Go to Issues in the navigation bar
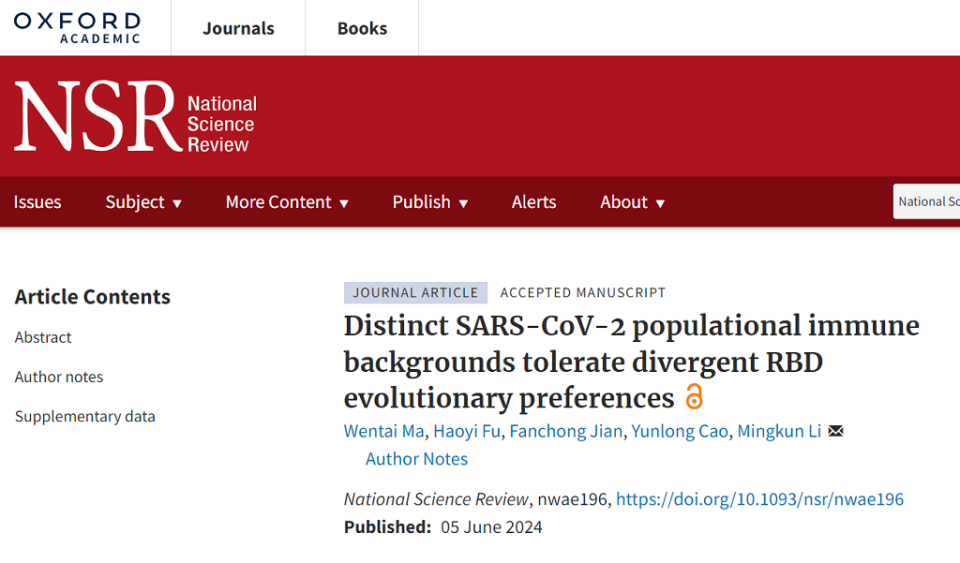This screenshot has width=960, height=563. pyautogui.click(x=37, y=202)
